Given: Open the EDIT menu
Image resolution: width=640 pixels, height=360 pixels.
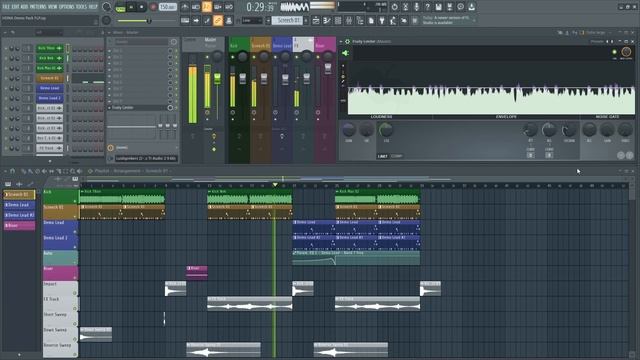Looking at the screenshot, I should click(15, 7).
